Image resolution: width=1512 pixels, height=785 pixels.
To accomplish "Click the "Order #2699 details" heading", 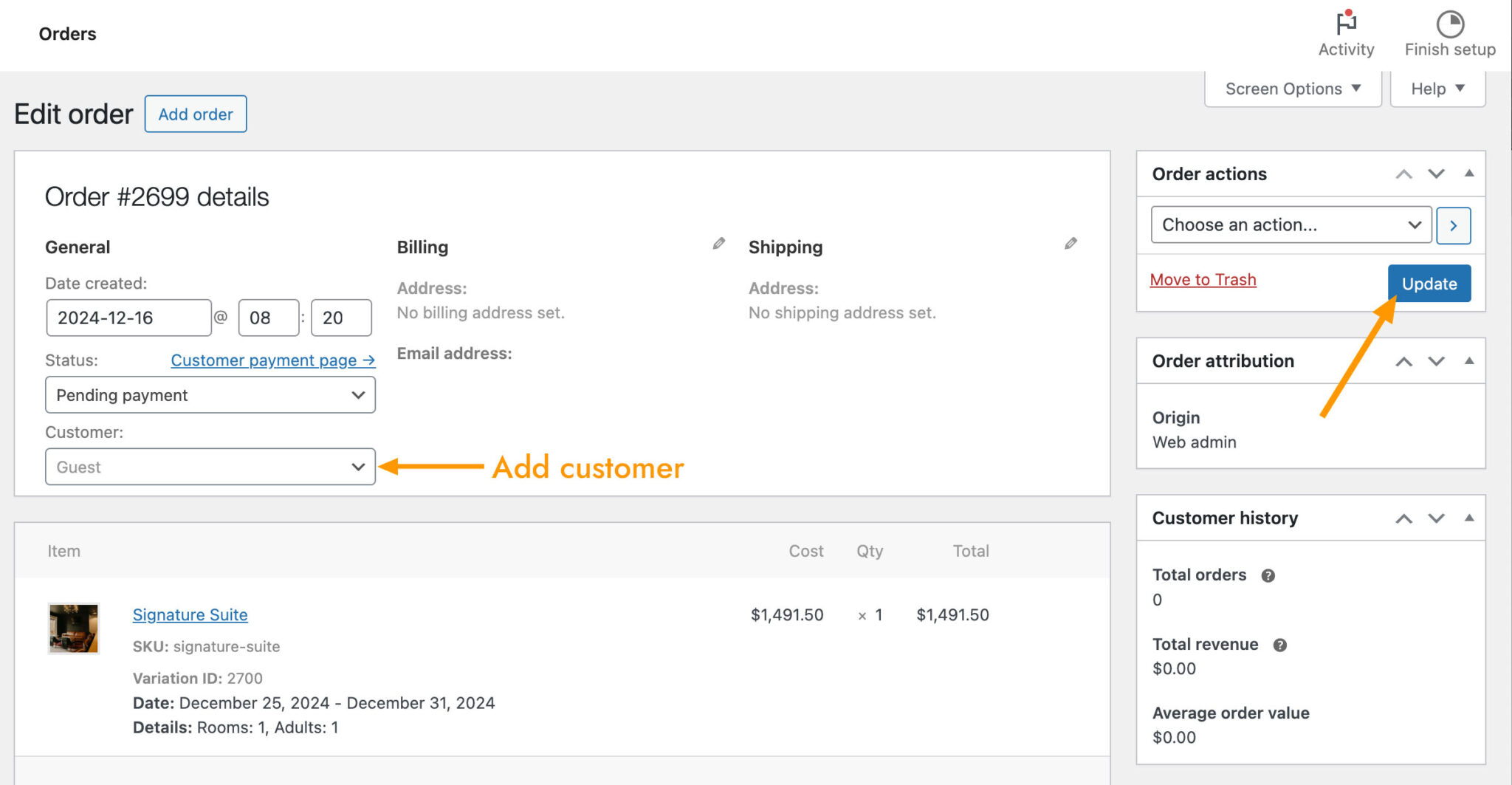I will click(157, 197).
